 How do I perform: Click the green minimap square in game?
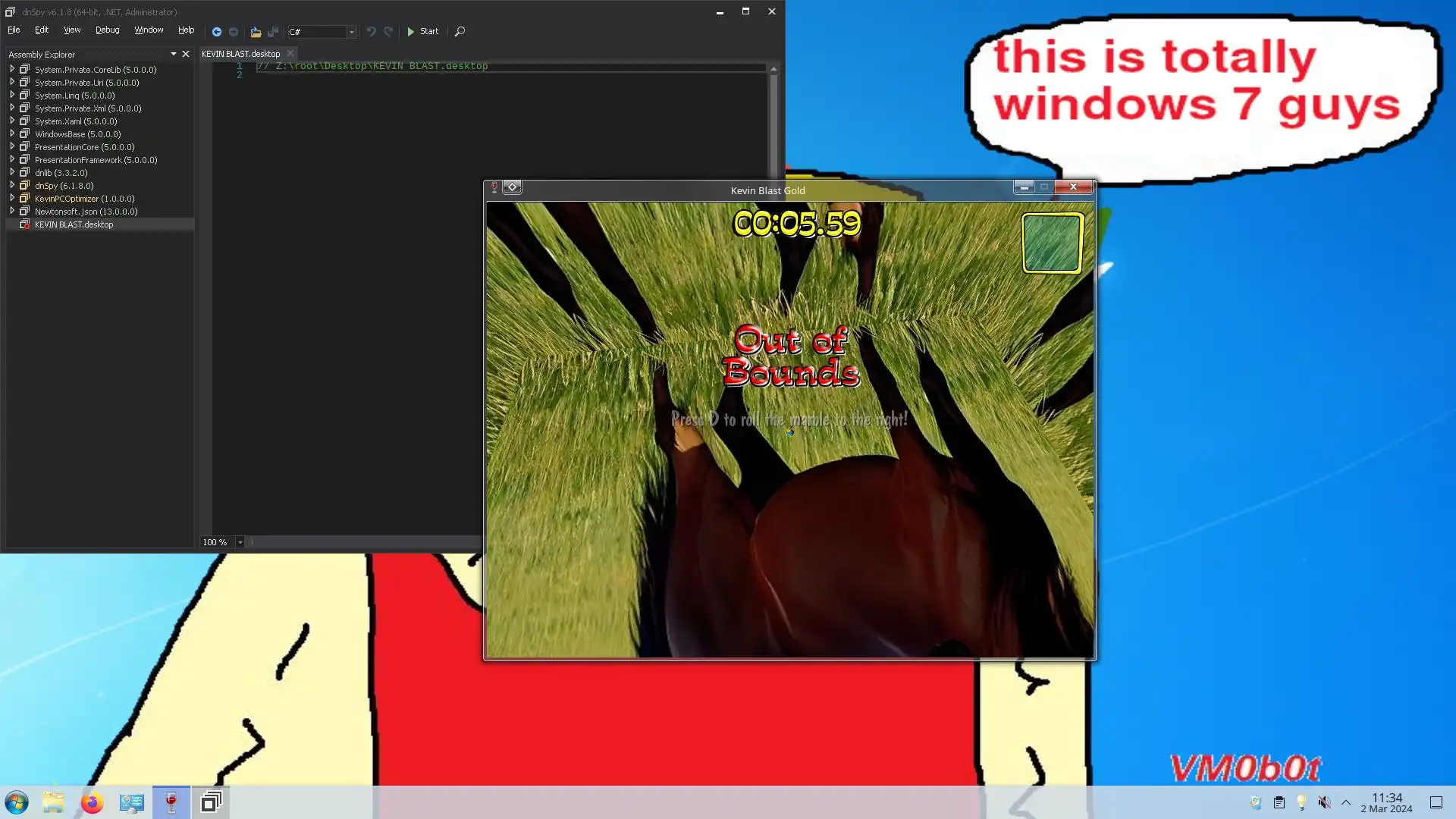1052,243
